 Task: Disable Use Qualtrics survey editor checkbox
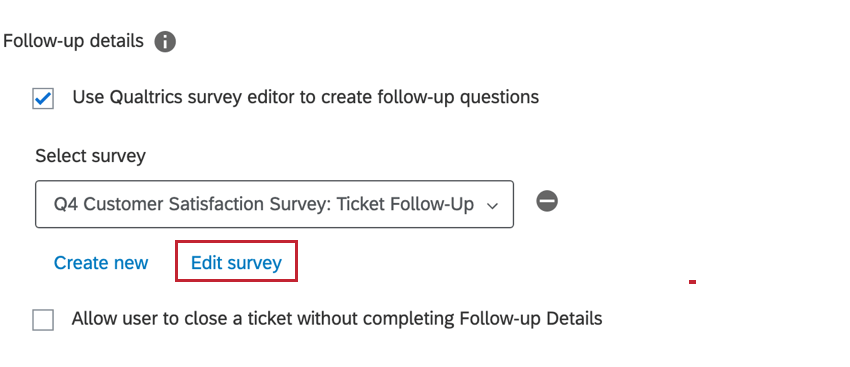point(43,99)
